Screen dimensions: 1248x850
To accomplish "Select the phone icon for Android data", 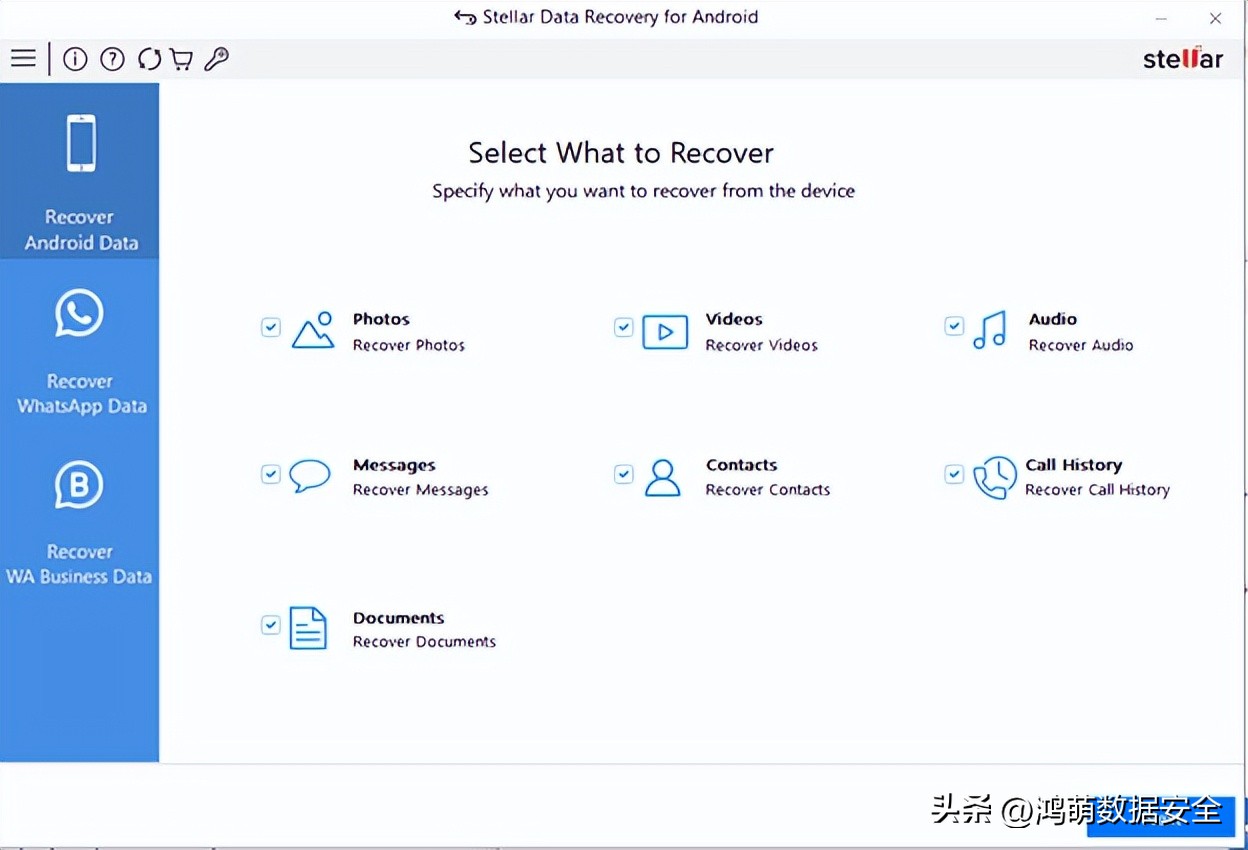I will [80, 143].
